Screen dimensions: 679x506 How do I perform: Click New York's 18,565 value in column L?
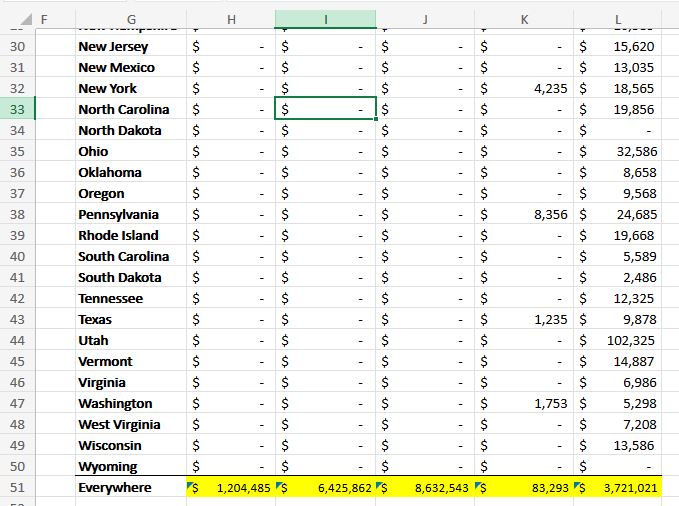(x=618, y=88)
